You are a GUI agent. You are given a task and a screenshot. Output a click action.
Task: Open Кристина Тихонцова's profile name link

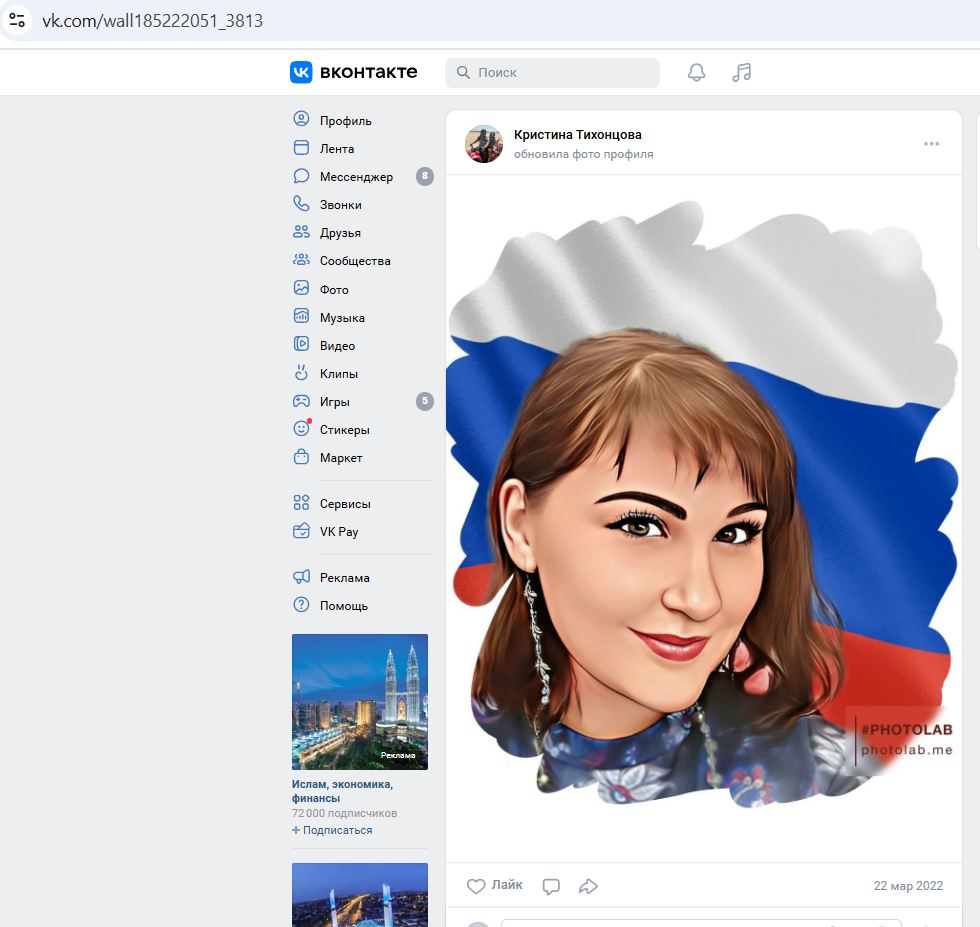(x=577, y=135)
